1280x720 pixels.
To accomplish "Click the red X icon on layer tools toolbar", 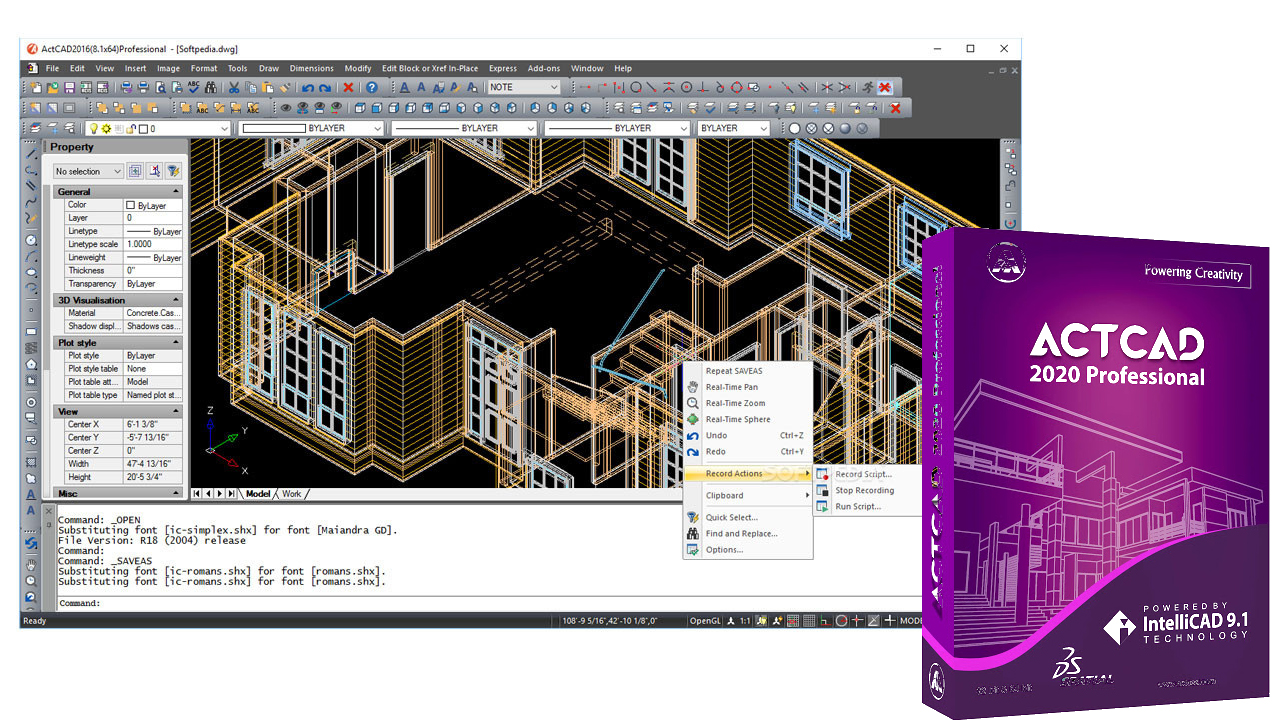I will [894, 107].
